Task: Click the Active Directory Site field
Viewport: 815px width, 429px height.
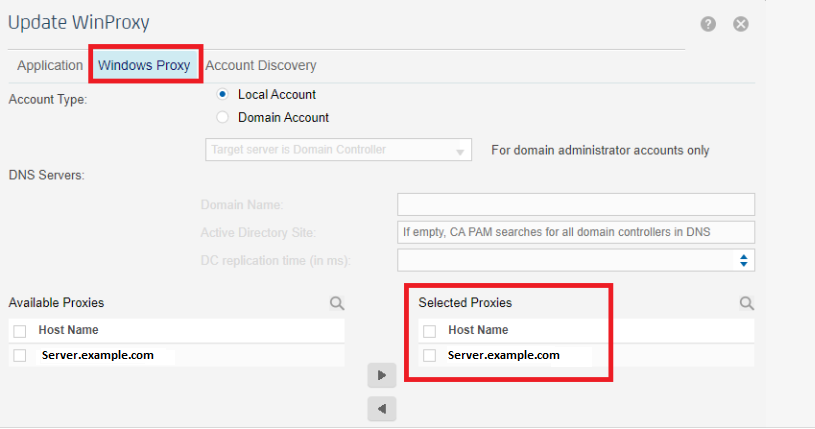Action: (x=575, y=232)
